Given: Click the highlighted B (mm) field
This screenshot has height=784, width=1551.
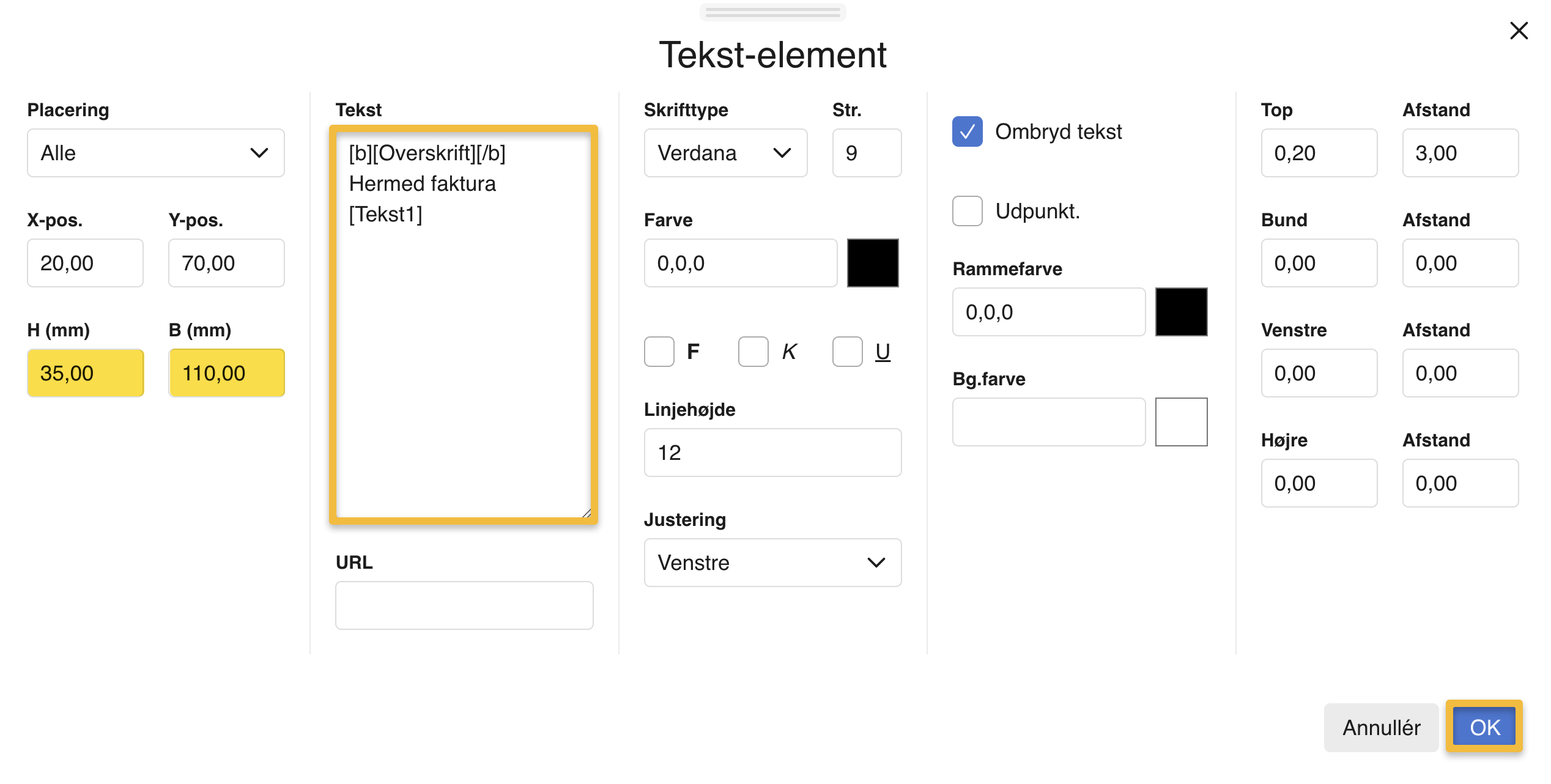Looking at the screenshot, I should 226,372.
